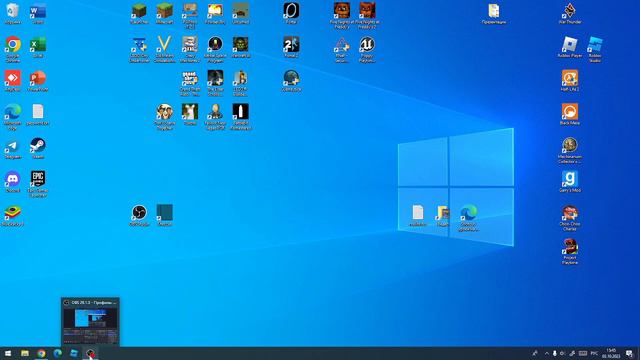Select the Excel desktop shortcut

(38, 47)
